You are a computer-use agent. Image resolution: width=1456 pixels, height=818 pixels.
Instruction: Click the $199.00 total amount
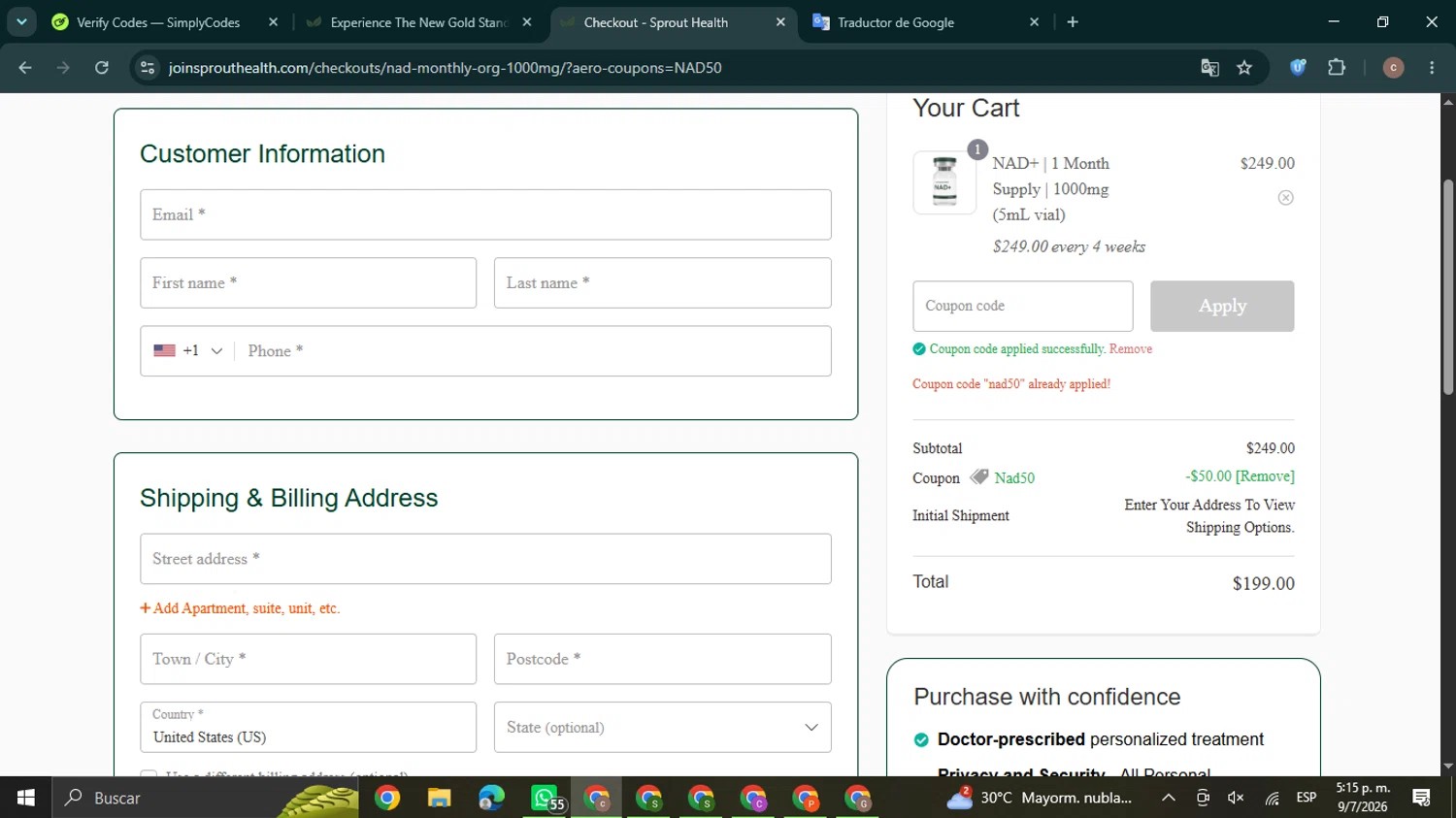tap(1264, 584)
